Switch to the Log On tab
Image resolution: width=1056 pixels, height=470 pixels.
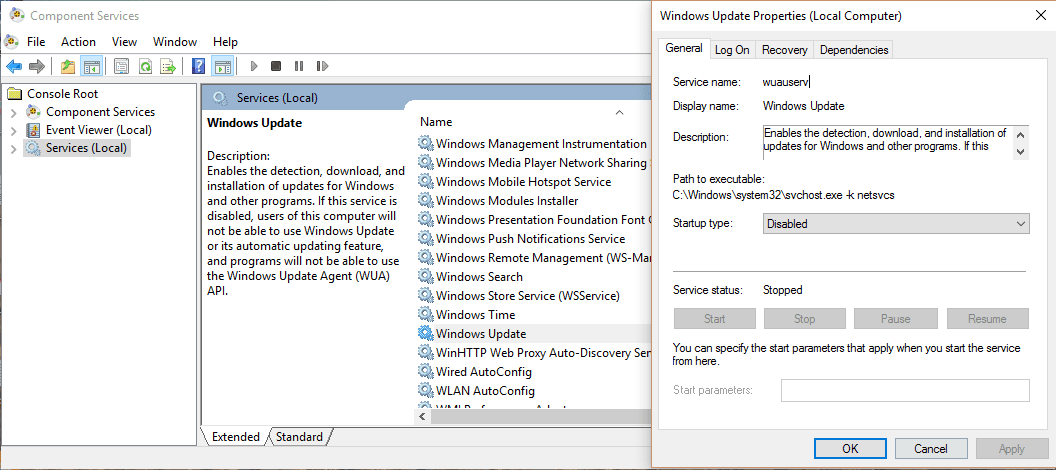732,49
